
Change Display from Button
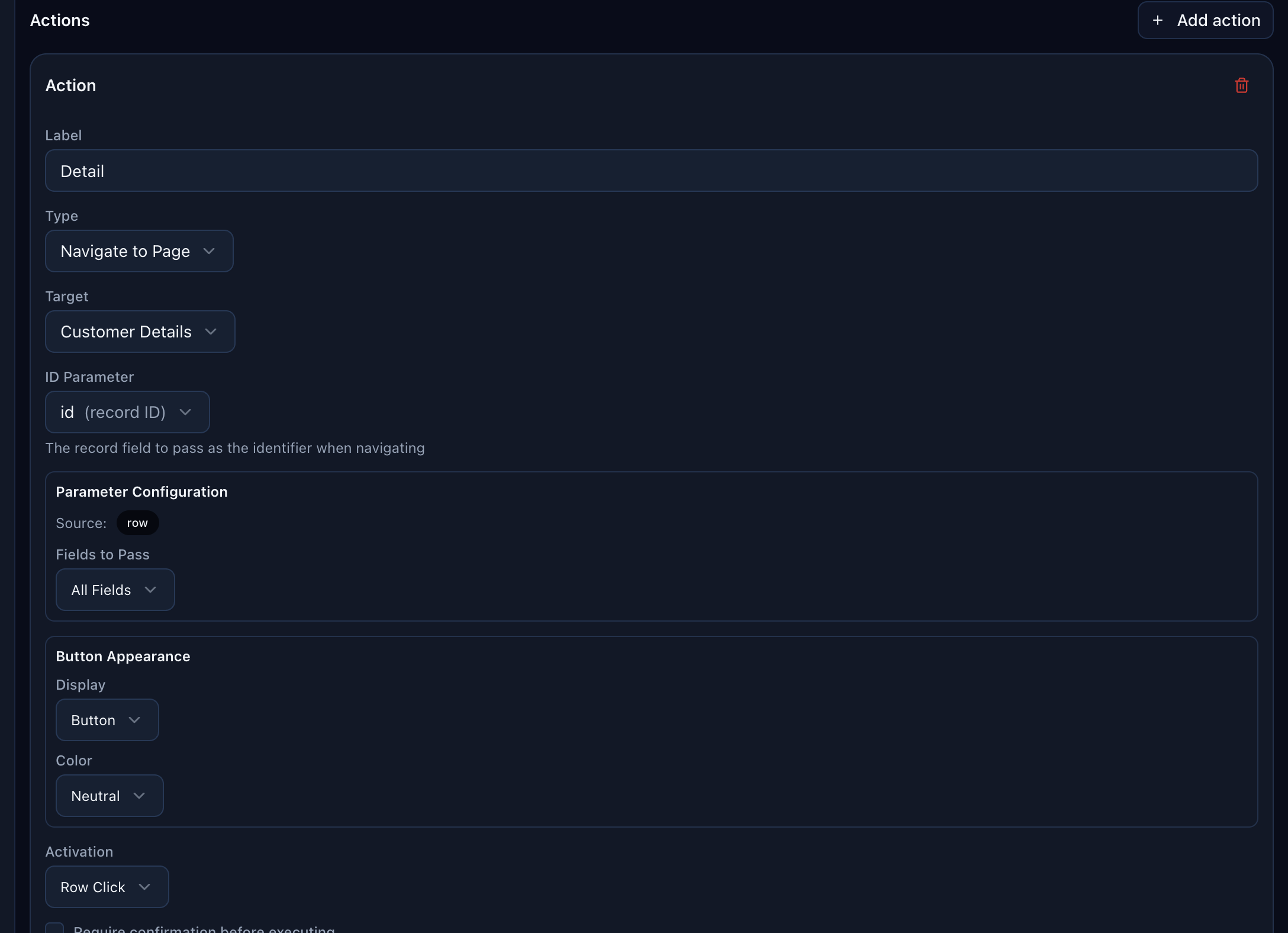tap(107, 720)
